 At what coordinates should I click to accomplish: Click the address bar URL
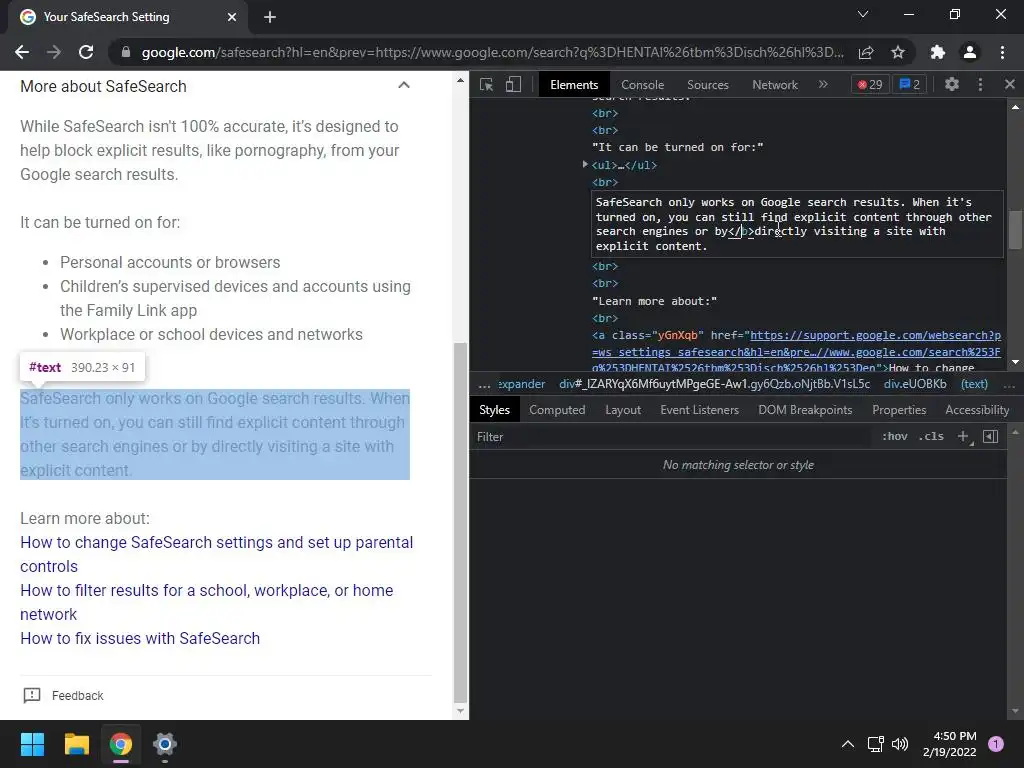coord(492,52)
